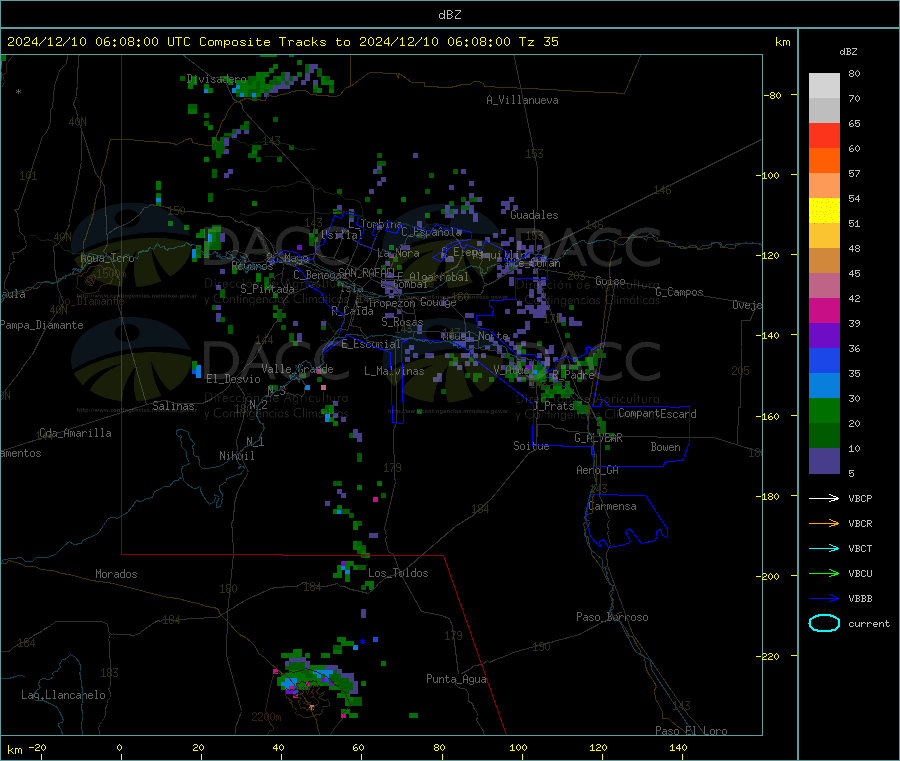Click the cyan 'current' ellipse legend icon

pyautogui.click(x=824, y=623)
